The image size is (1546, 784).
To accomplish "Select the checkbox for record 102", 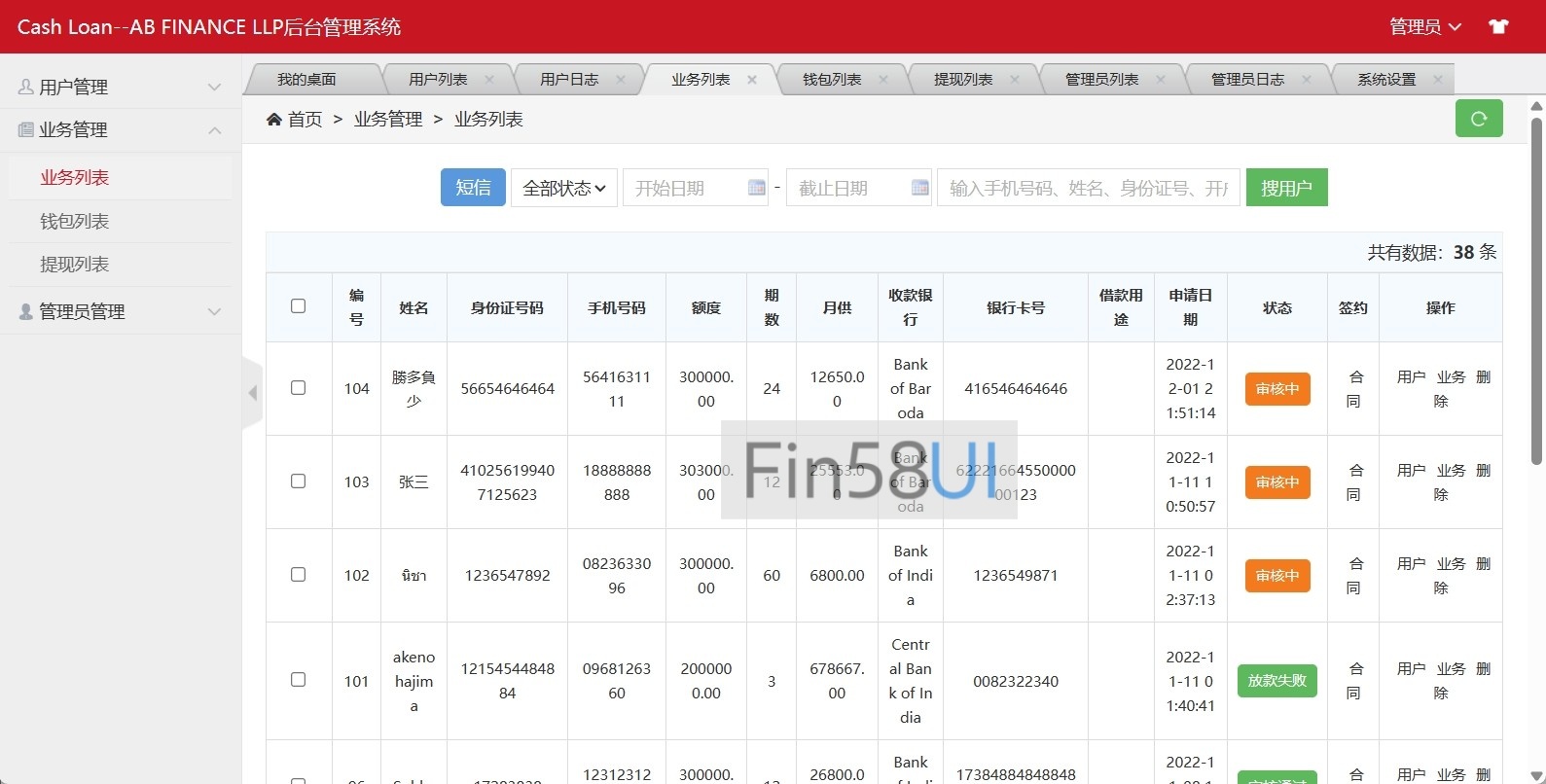I will click(299, 575).
